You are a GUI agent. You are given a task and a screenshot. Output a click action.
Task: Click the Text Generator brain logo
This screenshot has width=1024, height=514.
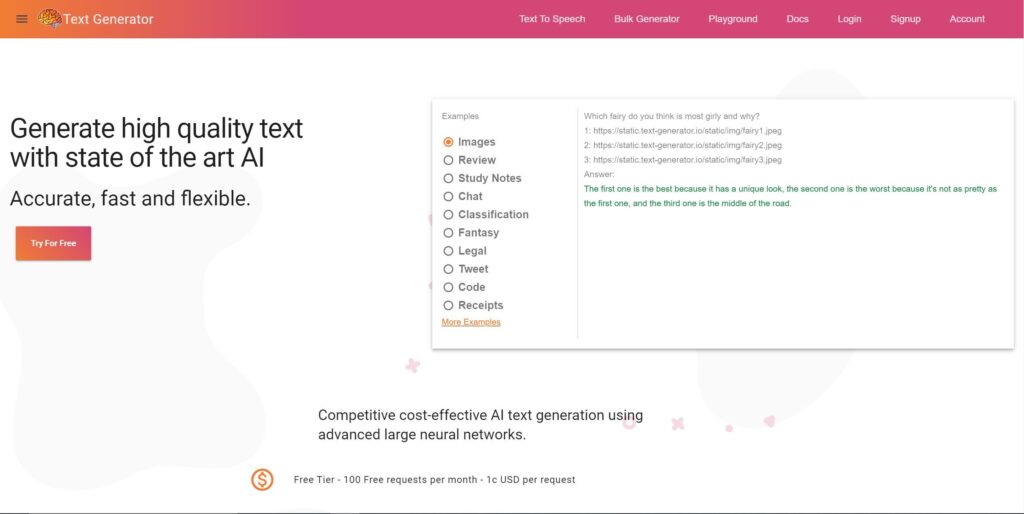coord(49,18)
